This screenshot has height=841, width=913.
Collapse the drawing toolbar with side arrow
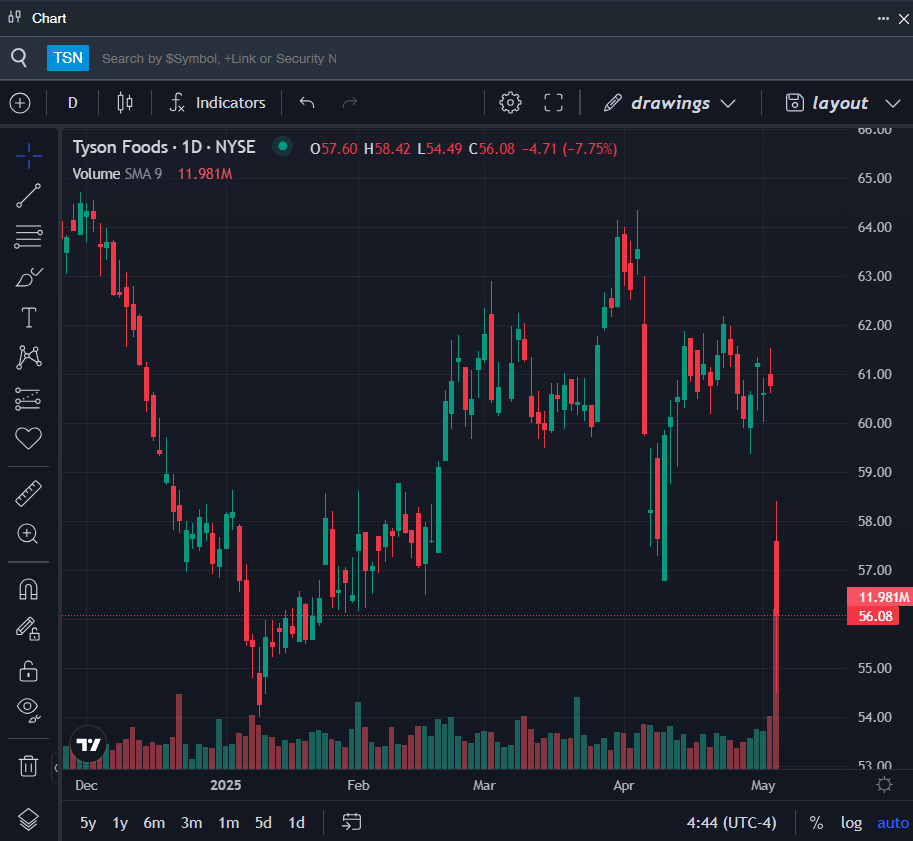tap(56, 767)
